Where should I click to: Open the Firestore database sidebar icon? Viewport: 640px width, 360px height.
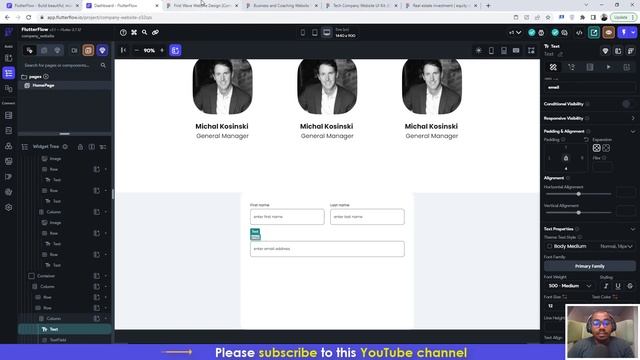[9, 116]
